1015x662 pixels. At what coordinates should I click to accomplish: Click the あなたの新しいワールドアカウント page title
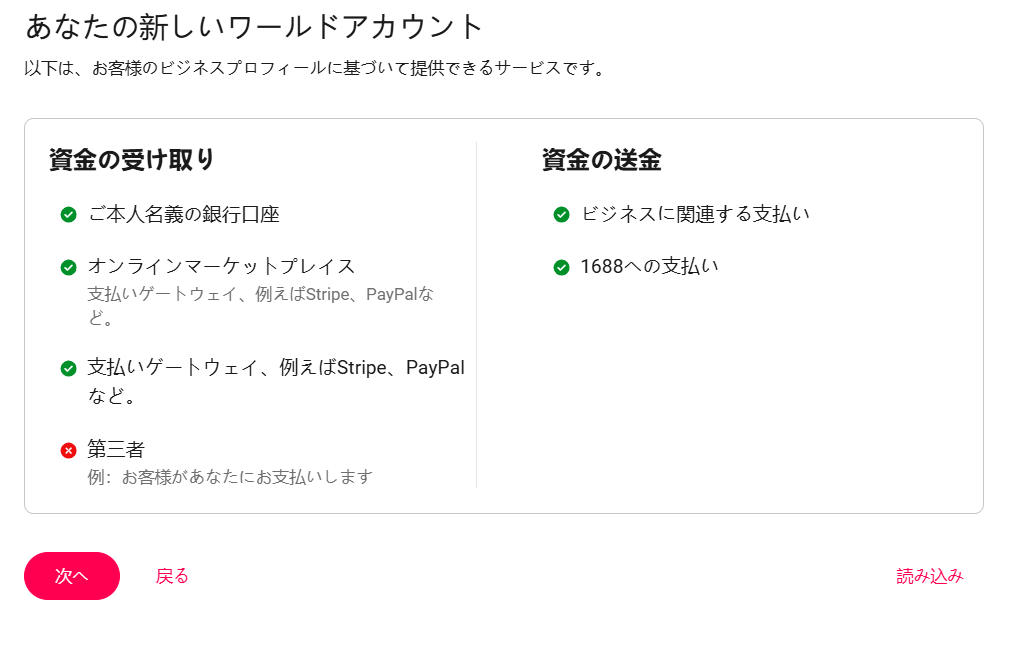tap(254, 27)
